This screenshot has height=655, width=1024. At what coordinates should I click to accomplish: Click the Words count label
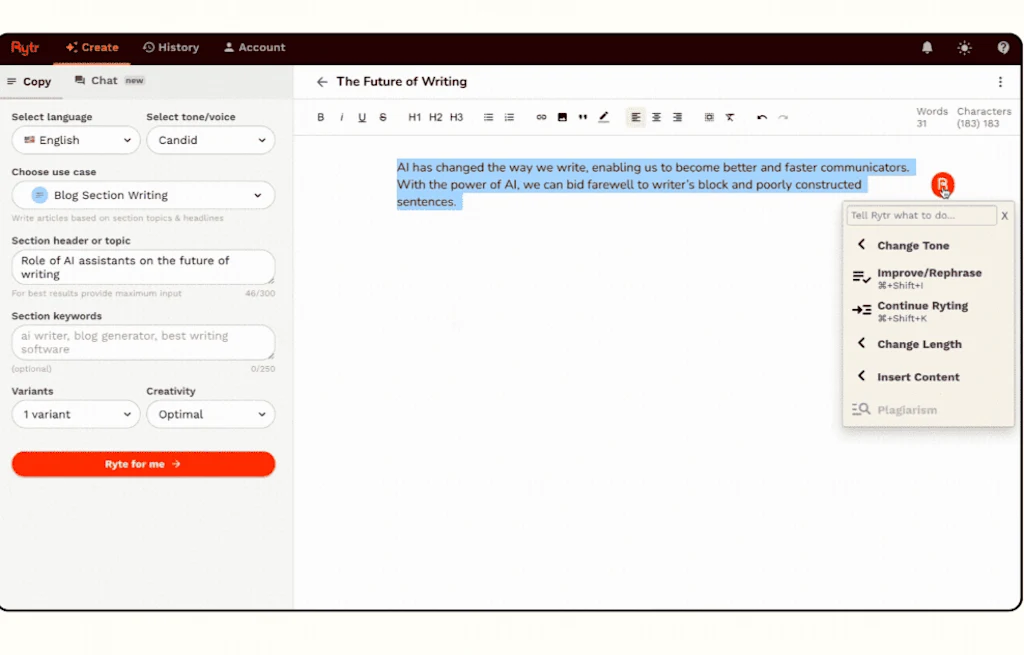tap(931, 112)
